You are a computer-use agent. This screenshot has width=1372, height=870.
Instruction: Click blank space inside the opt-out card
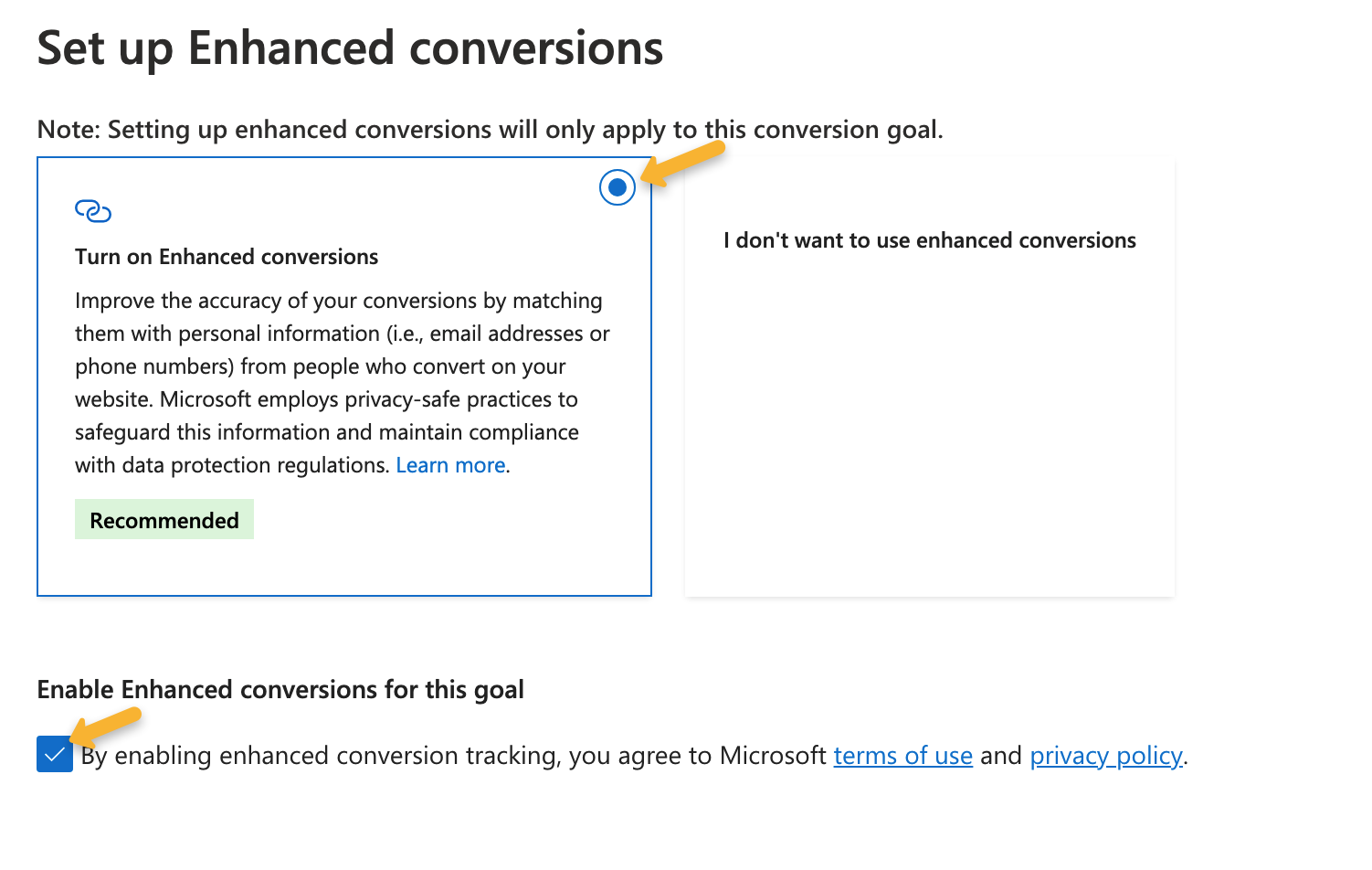pyautogui.click(x=929, y=430)
